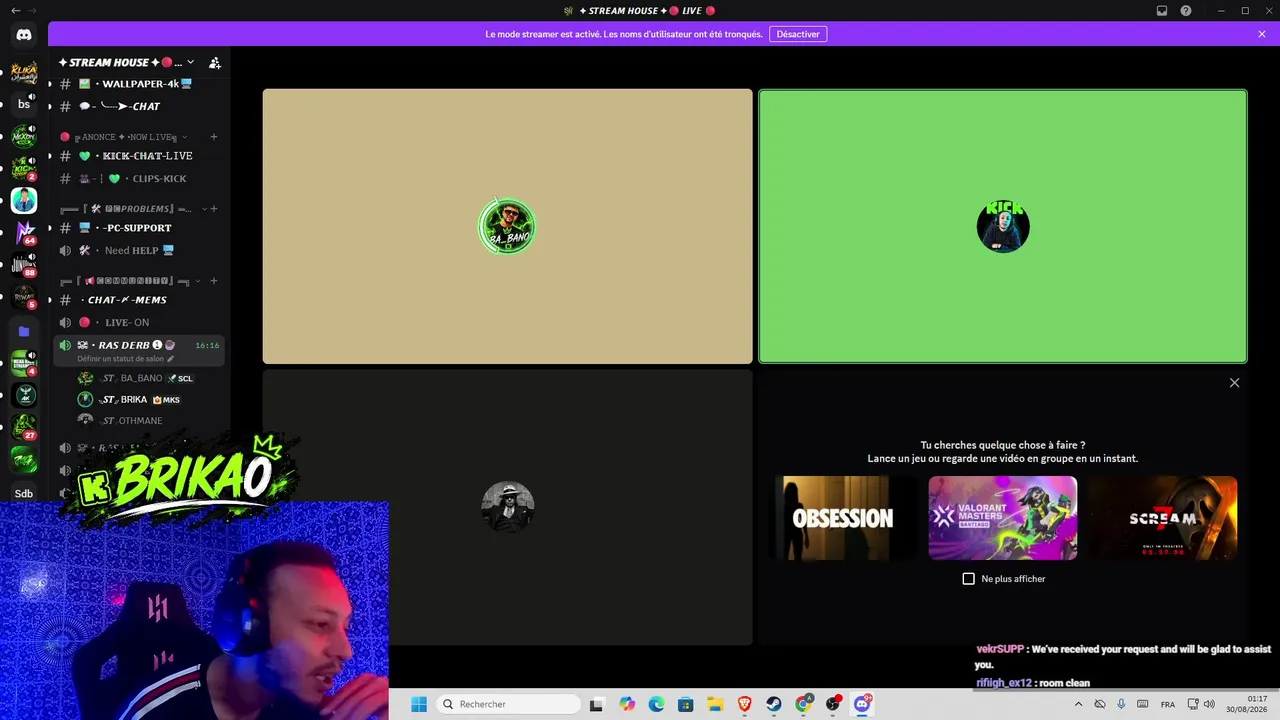
Task: Select user BRIKA in voice channel
Action: tap(148, 400)
